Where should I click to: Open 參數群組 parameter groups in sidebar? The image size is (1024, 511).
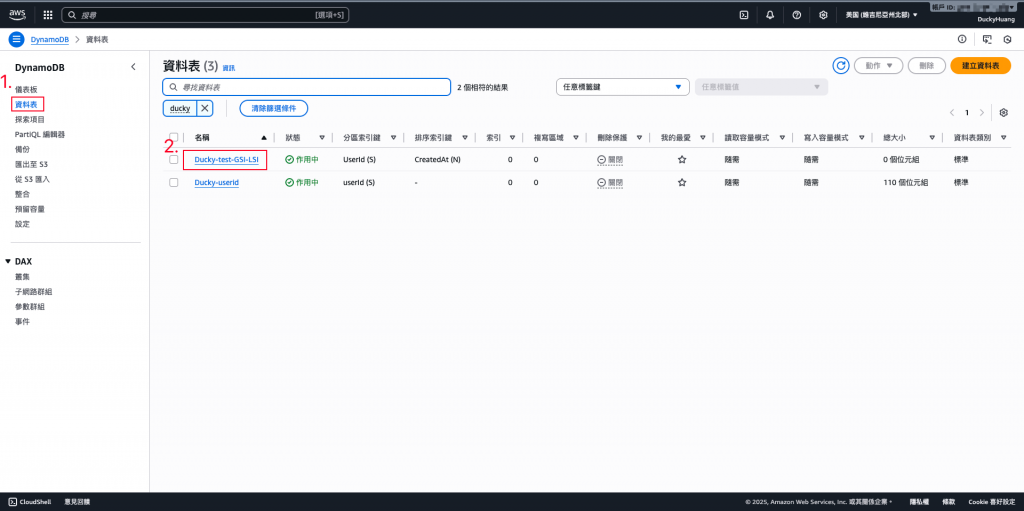[30, 306]
